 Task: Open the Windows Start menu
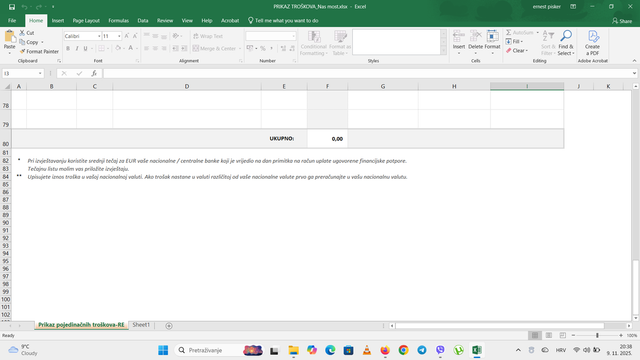point(163,350)
